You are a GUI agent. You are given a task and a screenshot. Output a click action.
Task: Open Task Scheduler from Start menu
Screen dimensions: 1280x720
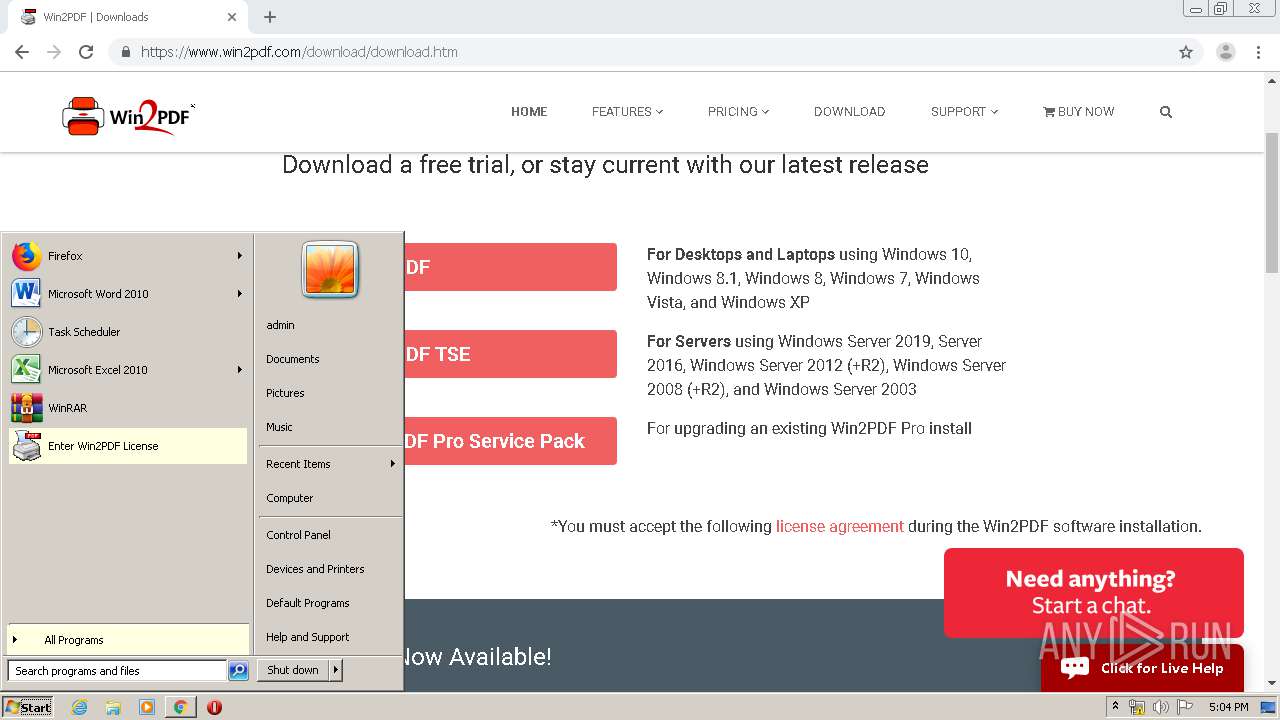127,332
